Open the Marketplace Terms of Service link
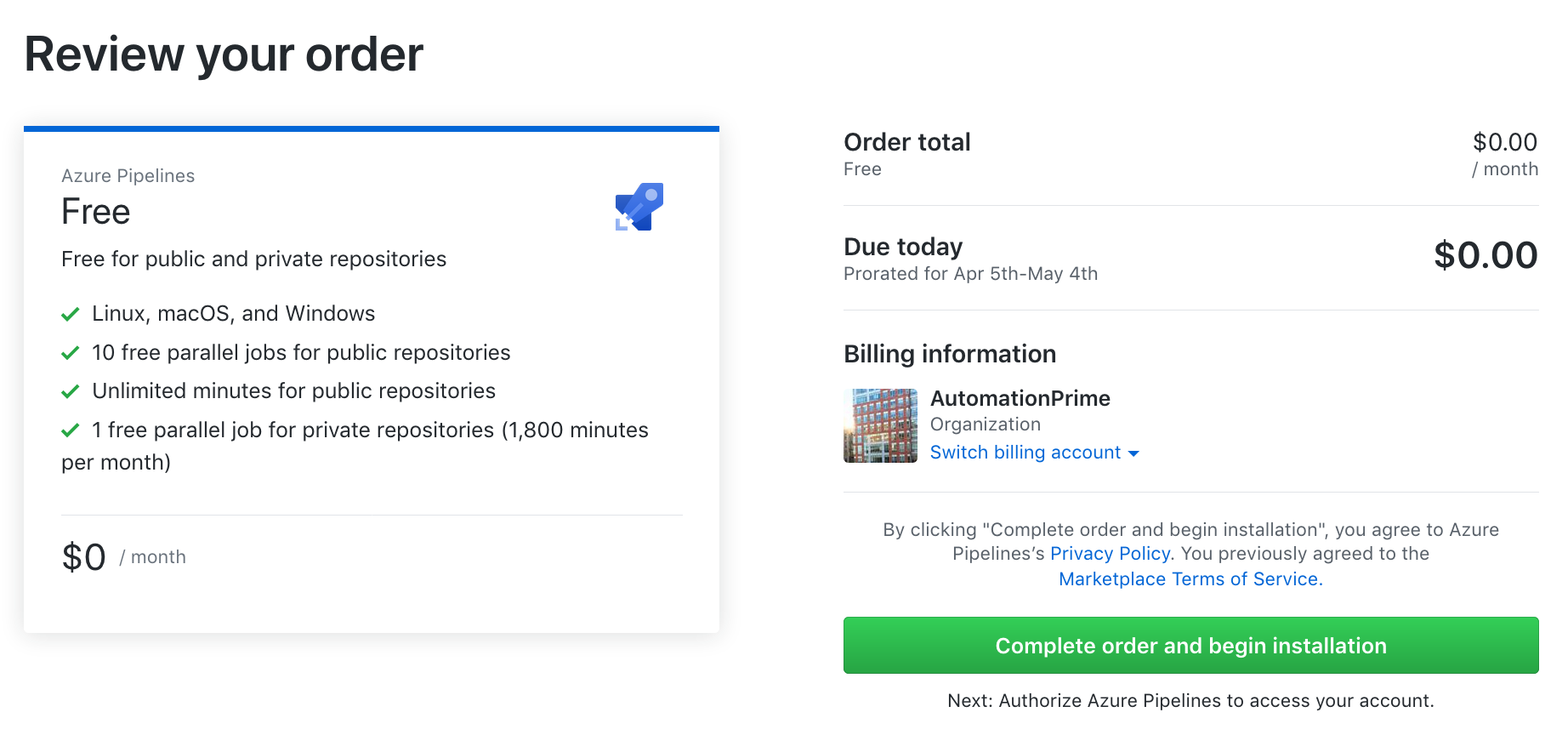The height and width of the screenshot is (735, 1568). point(1190,579)
